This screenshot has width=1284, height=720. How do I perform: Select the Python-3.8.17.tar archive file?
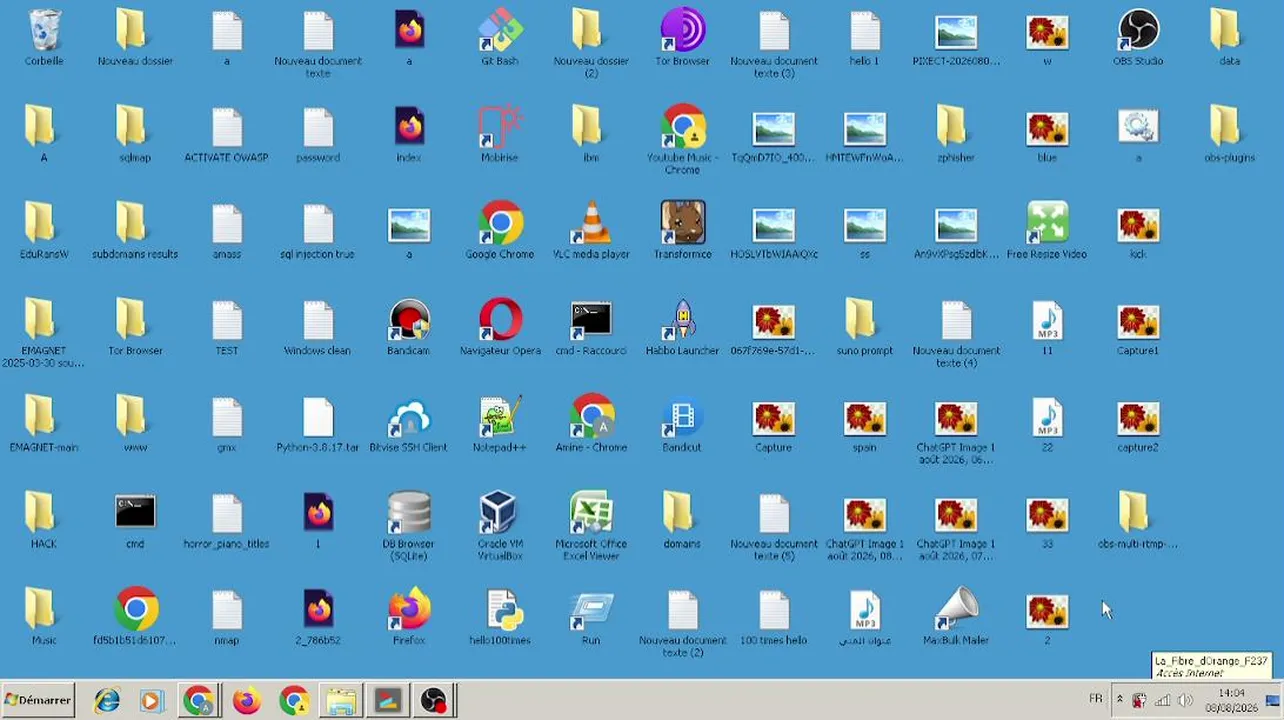318,425
